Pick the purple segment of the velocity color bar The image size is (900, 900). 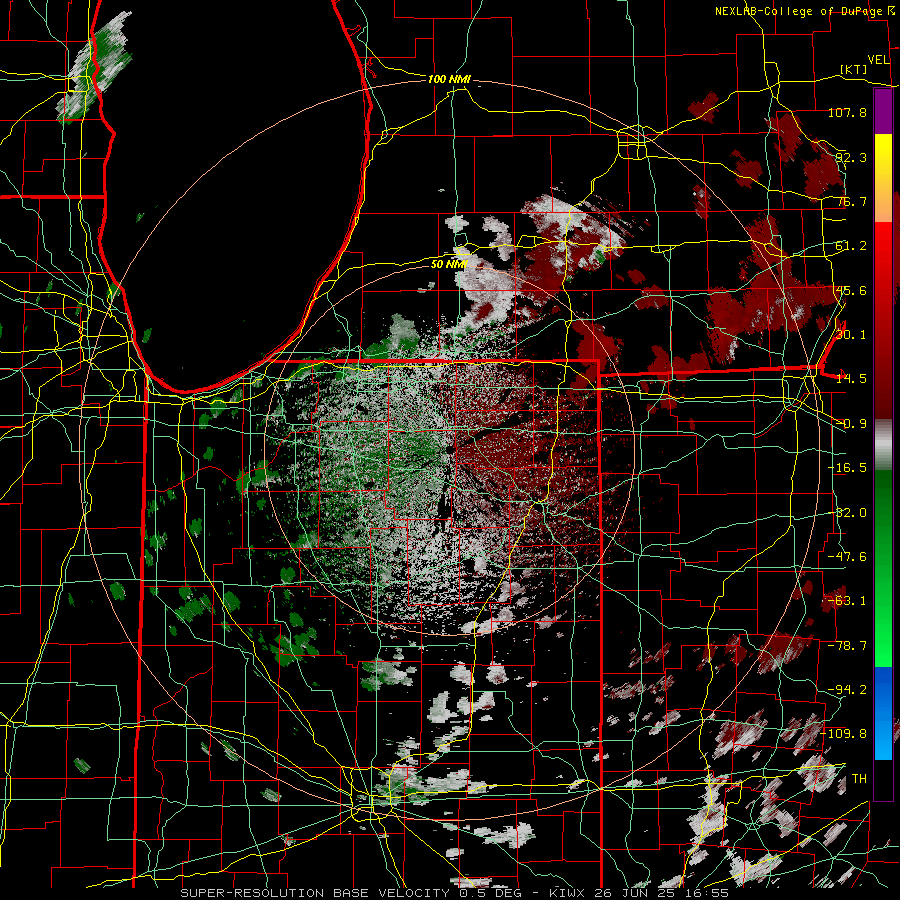pyautogui.click(x=883, y=111)
